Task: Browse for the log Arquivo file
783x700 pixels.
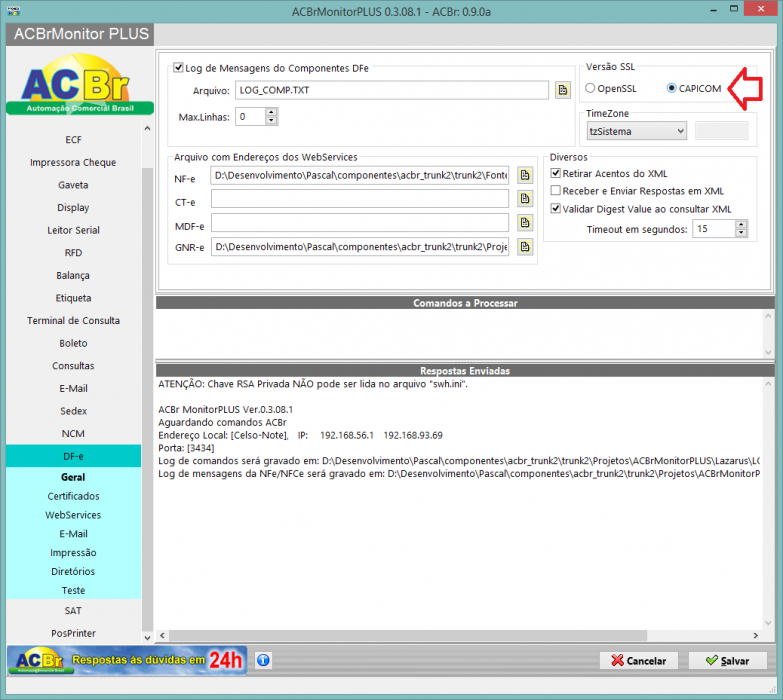Action: (563, 90)
